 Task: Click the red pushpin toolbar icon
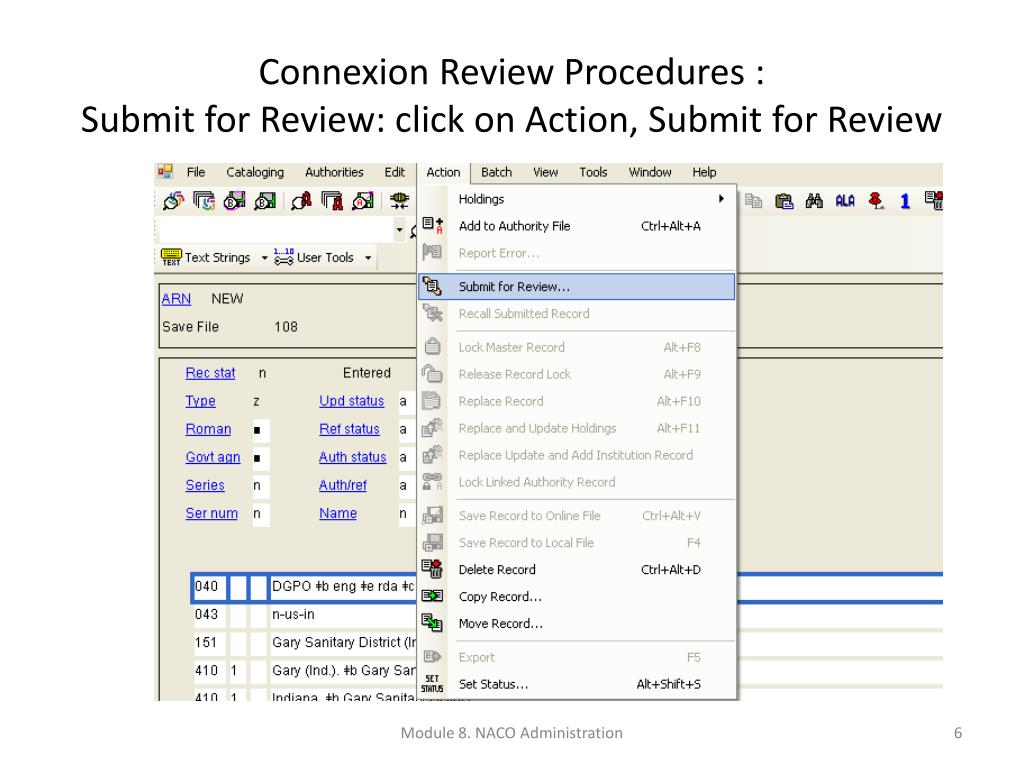pos(876,201)
